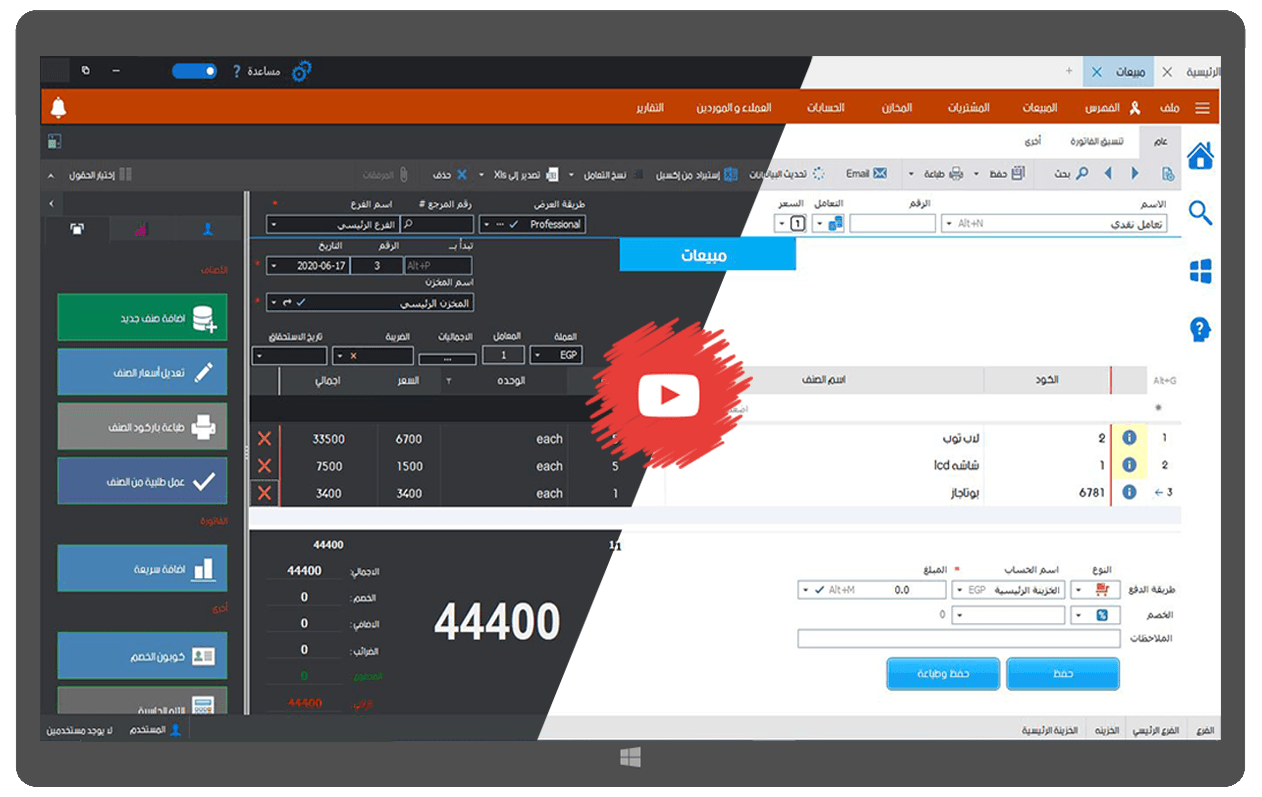Go to next record arrow
1262x797 pixels.
pyautogui.click(x=1108, y=174)
